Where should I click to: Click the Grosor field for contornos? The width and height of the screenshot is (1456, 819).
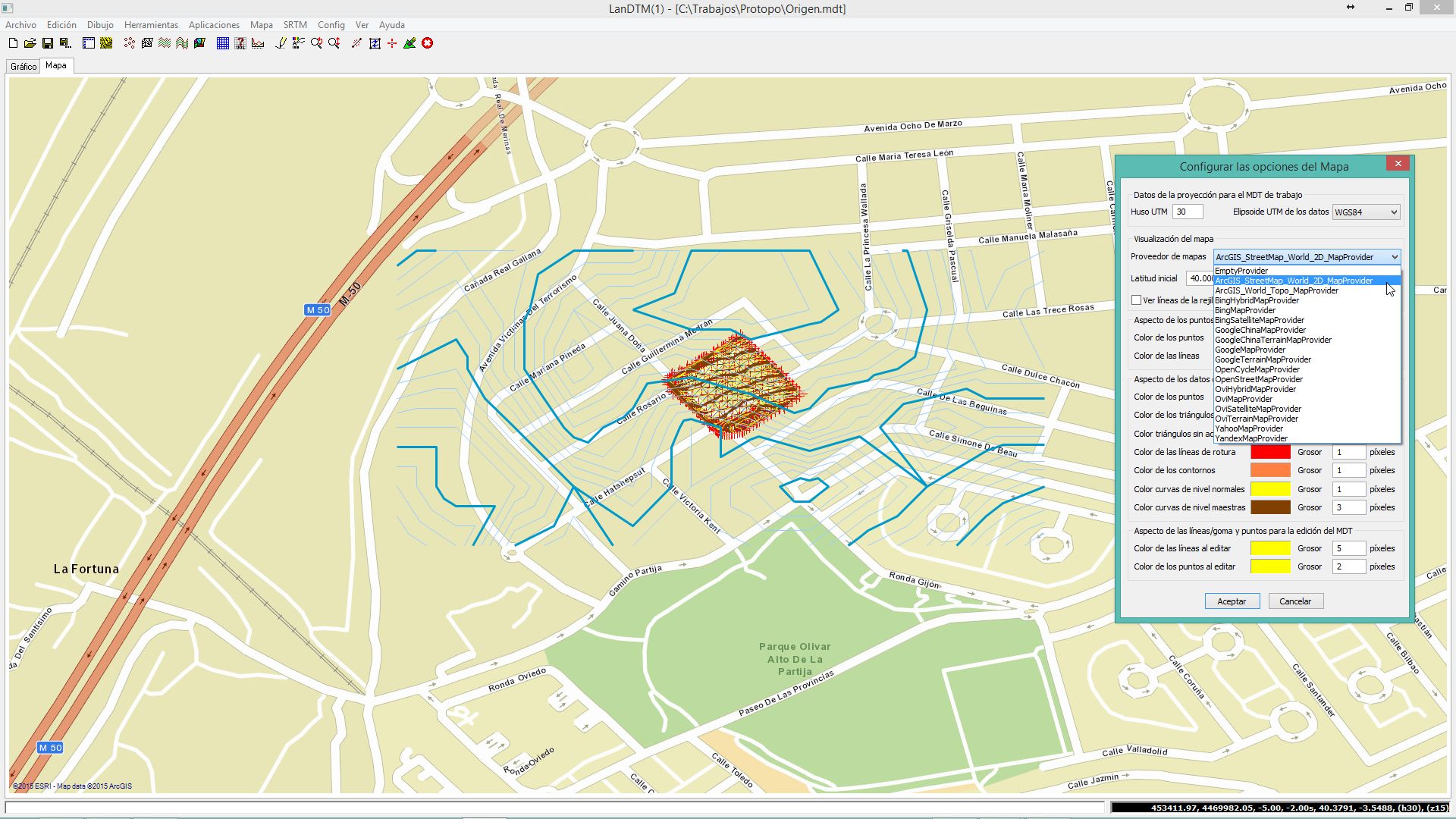pos(1349,470)
